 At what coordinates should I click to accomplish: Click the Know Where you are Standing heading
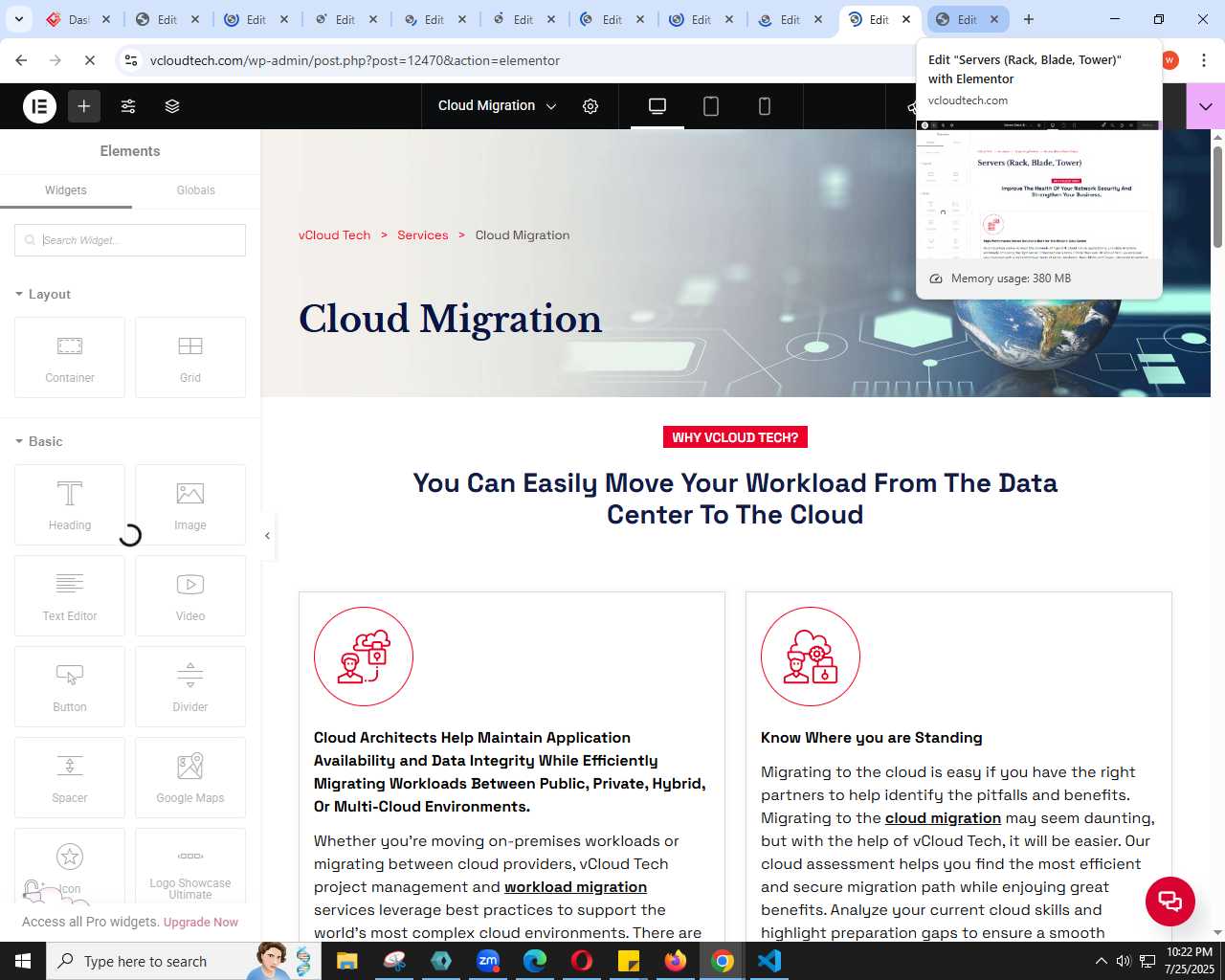[x=872, y=738]
